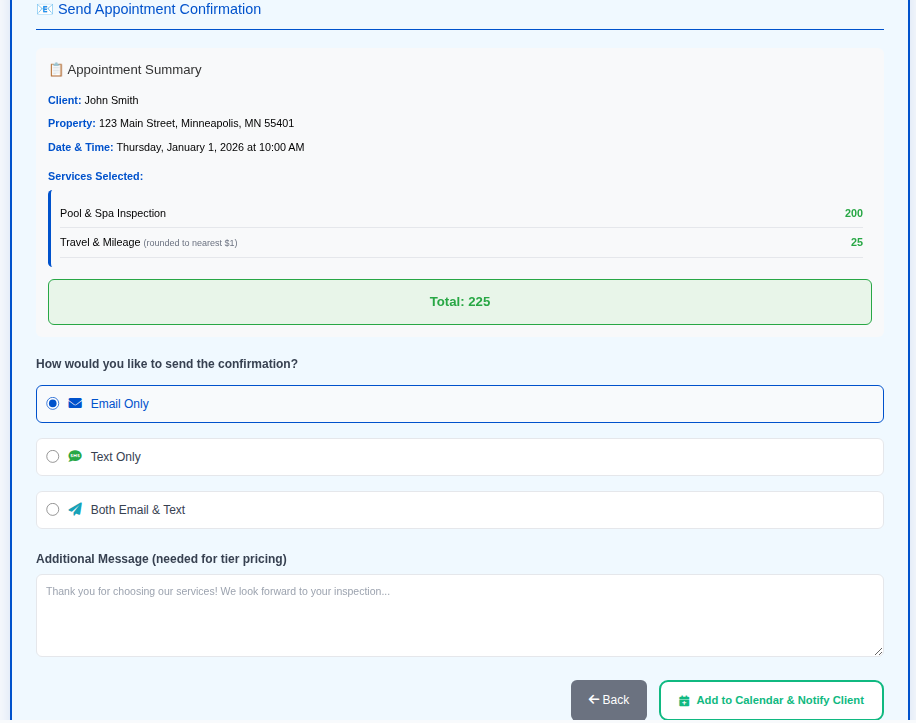Click the calendar plus icon on notify button
This screenshot has width=916, height=723.
pyautogui.click(x=684, y=701)
